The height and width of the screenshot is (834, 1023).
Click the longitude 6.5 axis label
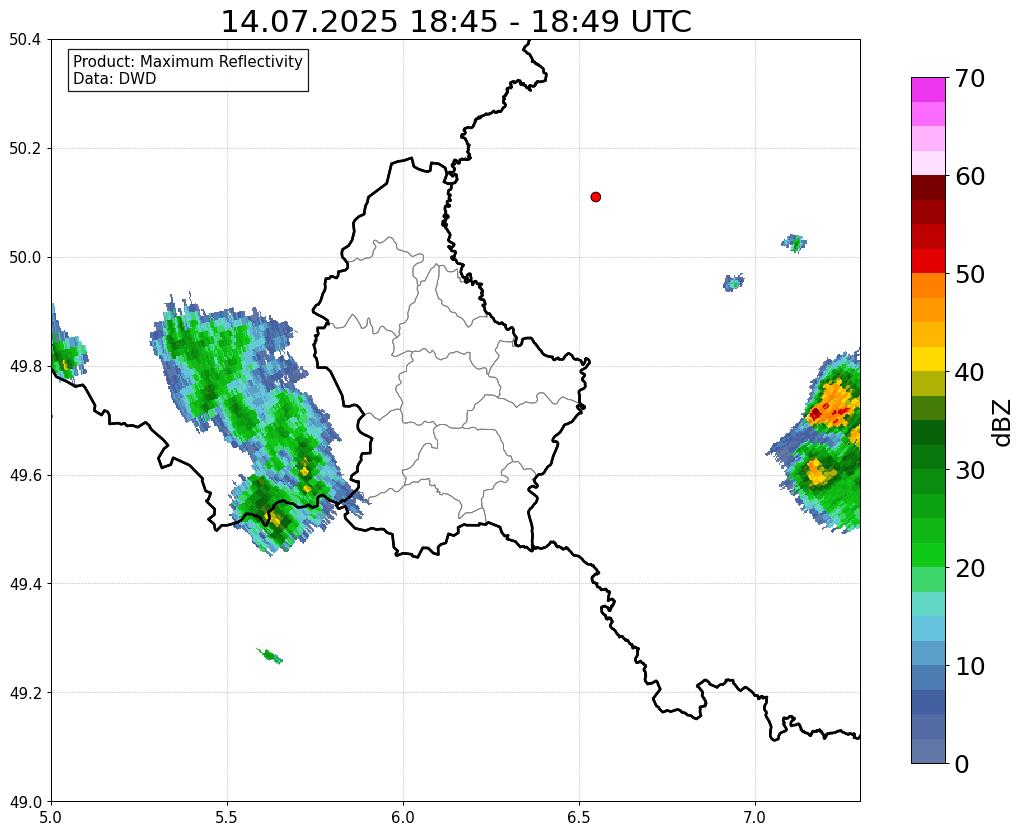pyautogui.click(x=579, y=817)
